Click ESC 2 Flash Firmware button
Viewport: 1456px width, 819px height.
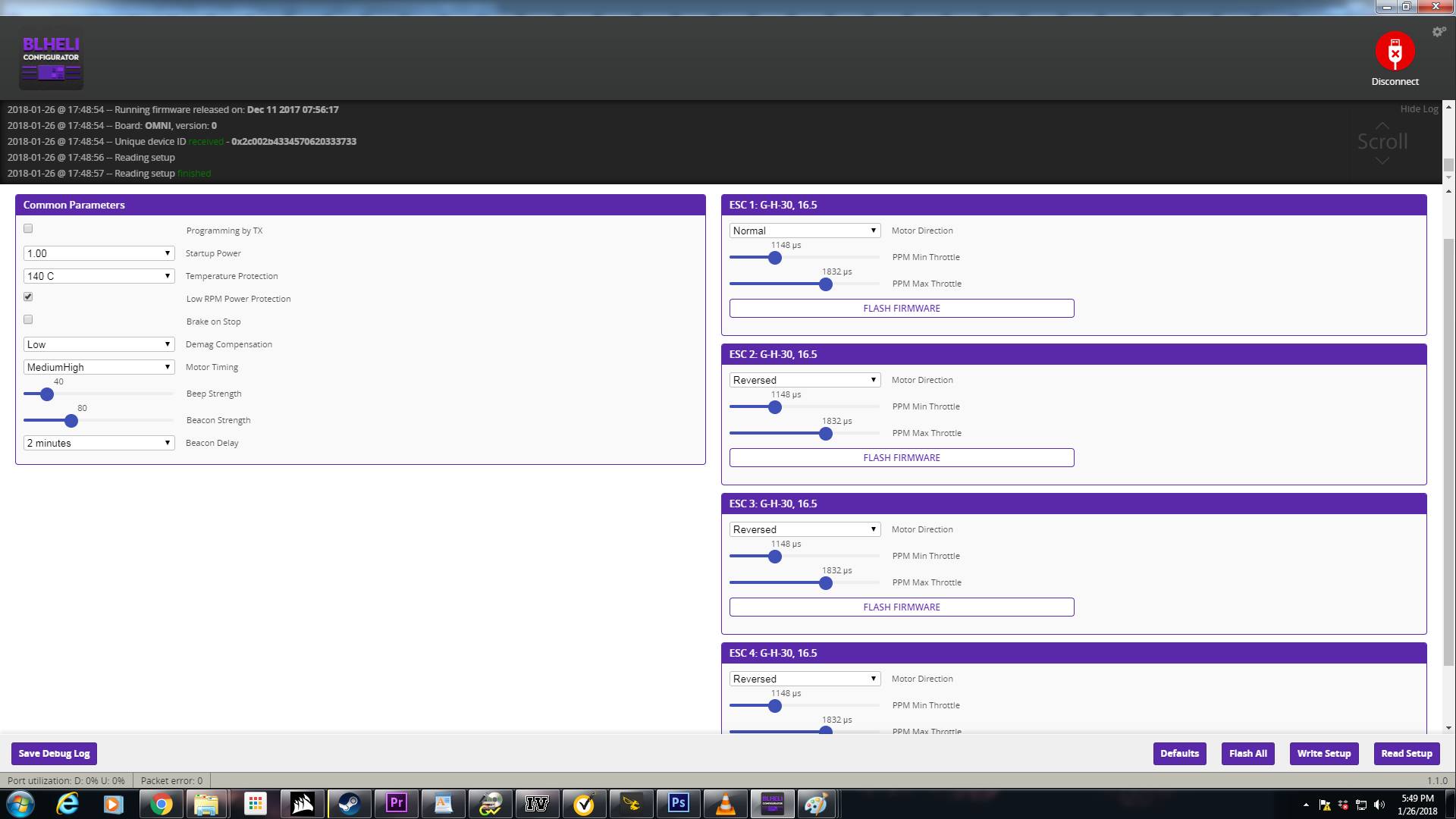click(901, 457)
